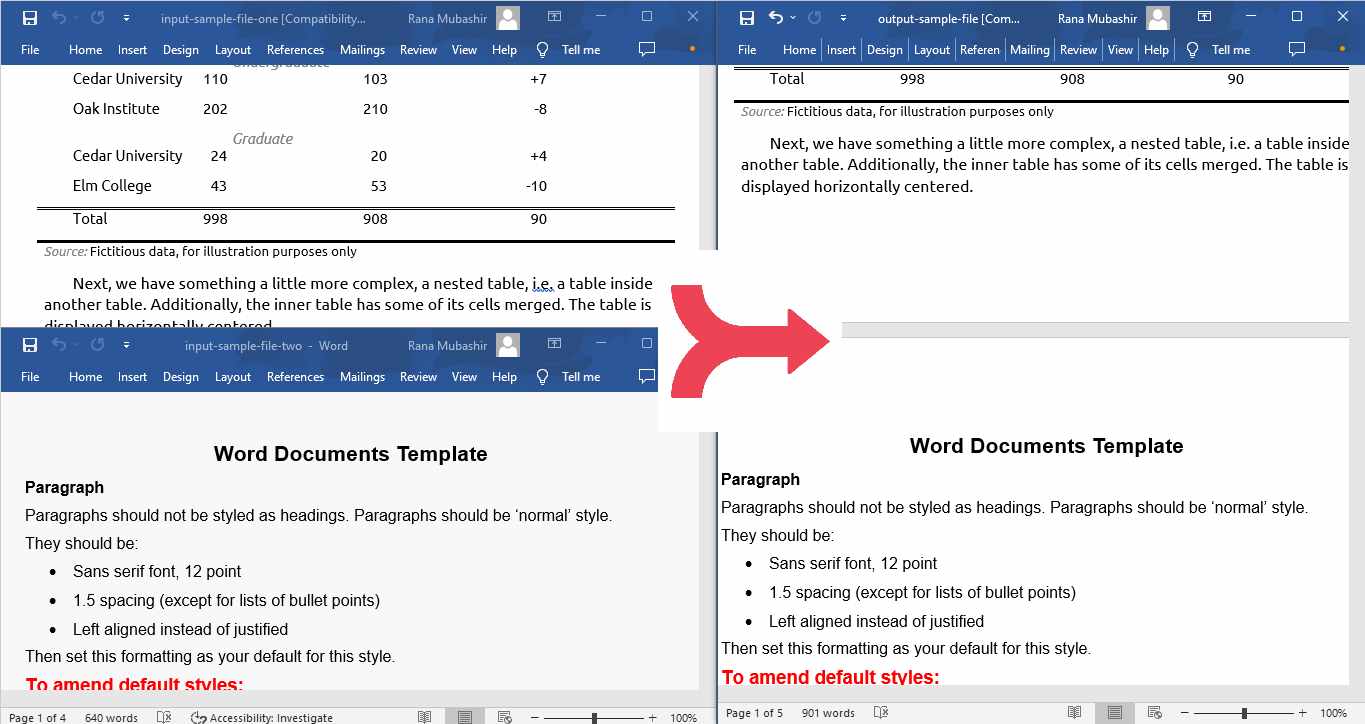Open word count via 640 words indicator
The height and width of the screenshot is (724, 1365).
110,717
